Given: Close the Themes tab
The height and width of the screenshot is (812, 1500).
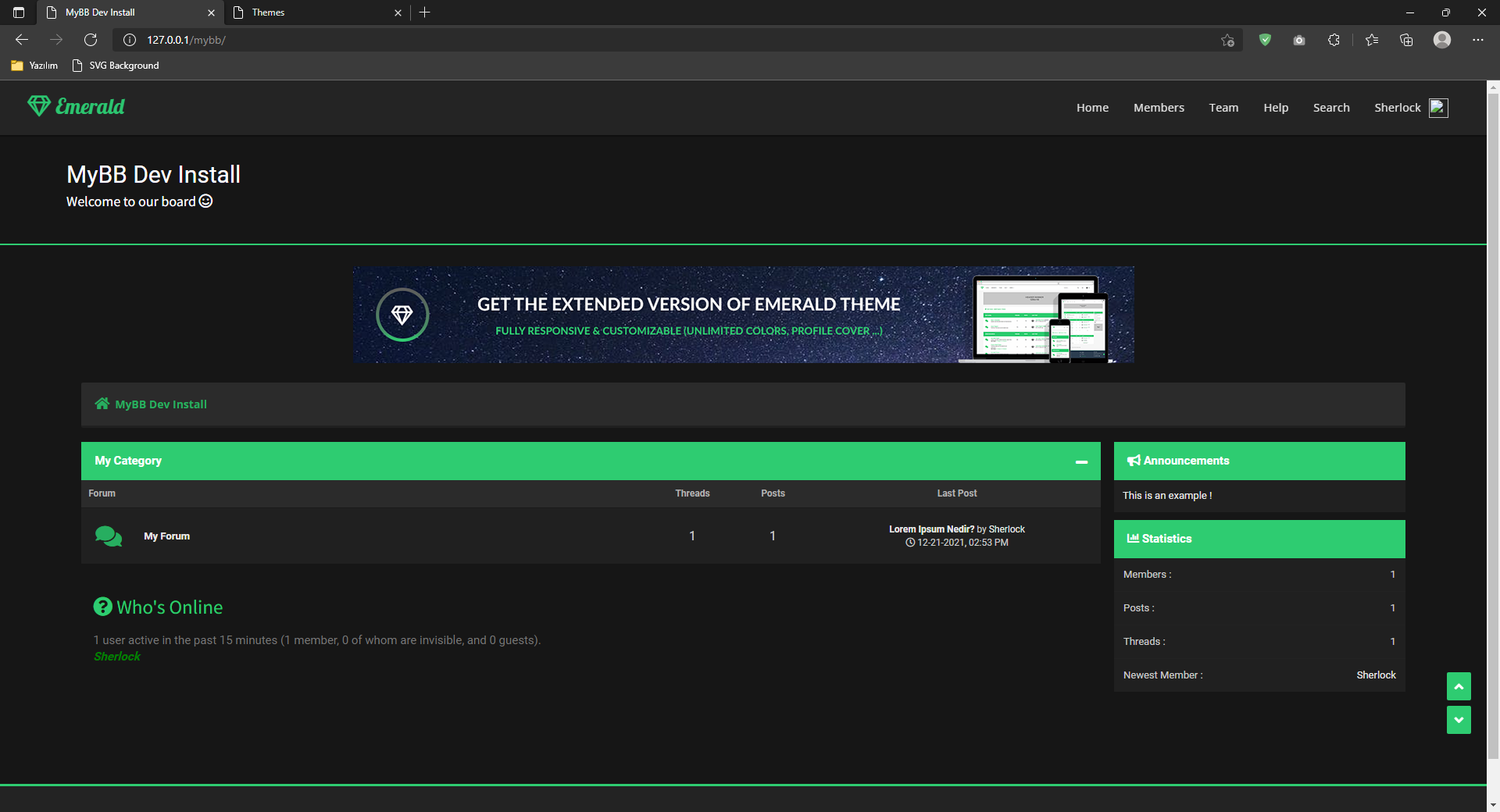Looking at the screenshot, I should pos(398,12).
